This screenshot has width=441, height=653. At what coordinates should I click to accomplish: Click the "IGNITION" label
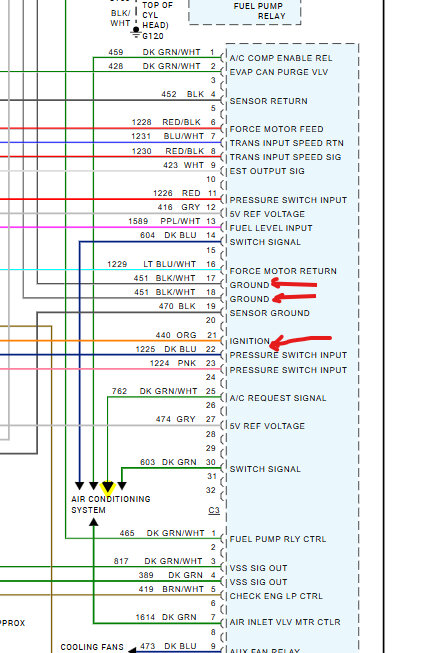(x=249, y=341)
